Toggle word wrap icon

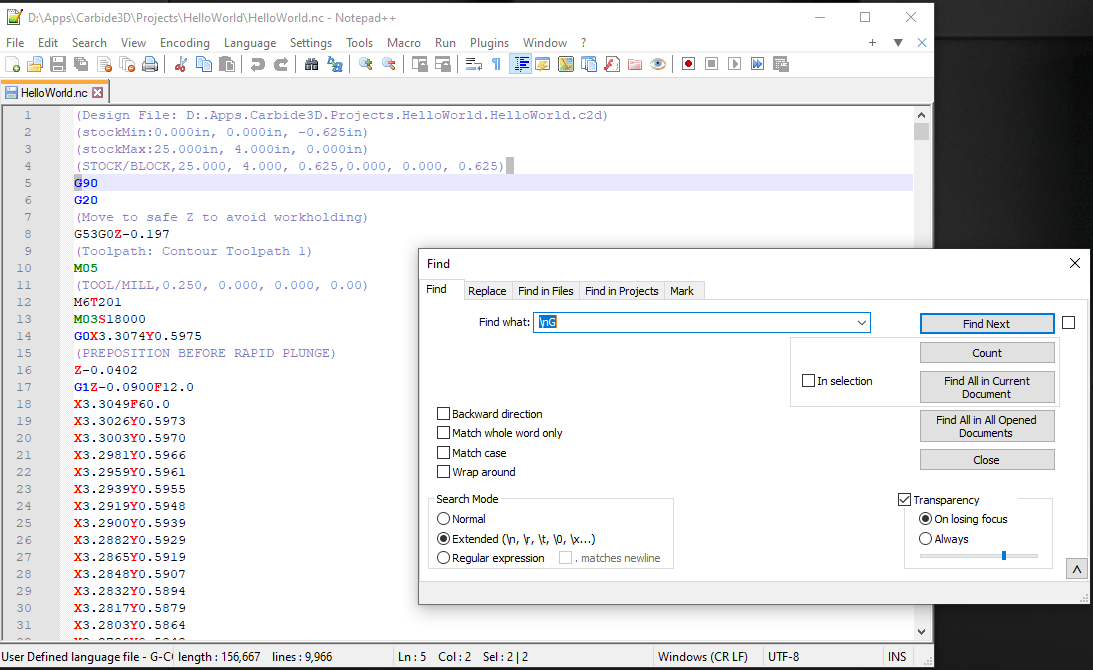pyautogui.click(x=474, y=65)
